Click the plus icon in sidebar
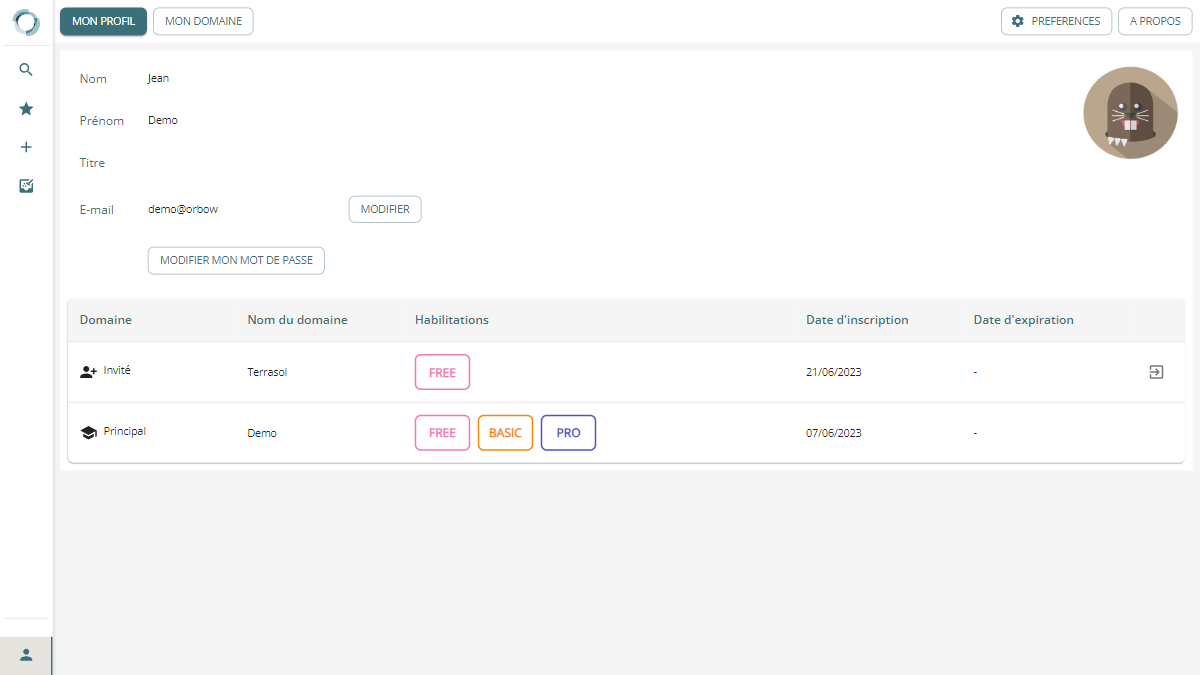The image size is (1200, 675). point(26,147)
